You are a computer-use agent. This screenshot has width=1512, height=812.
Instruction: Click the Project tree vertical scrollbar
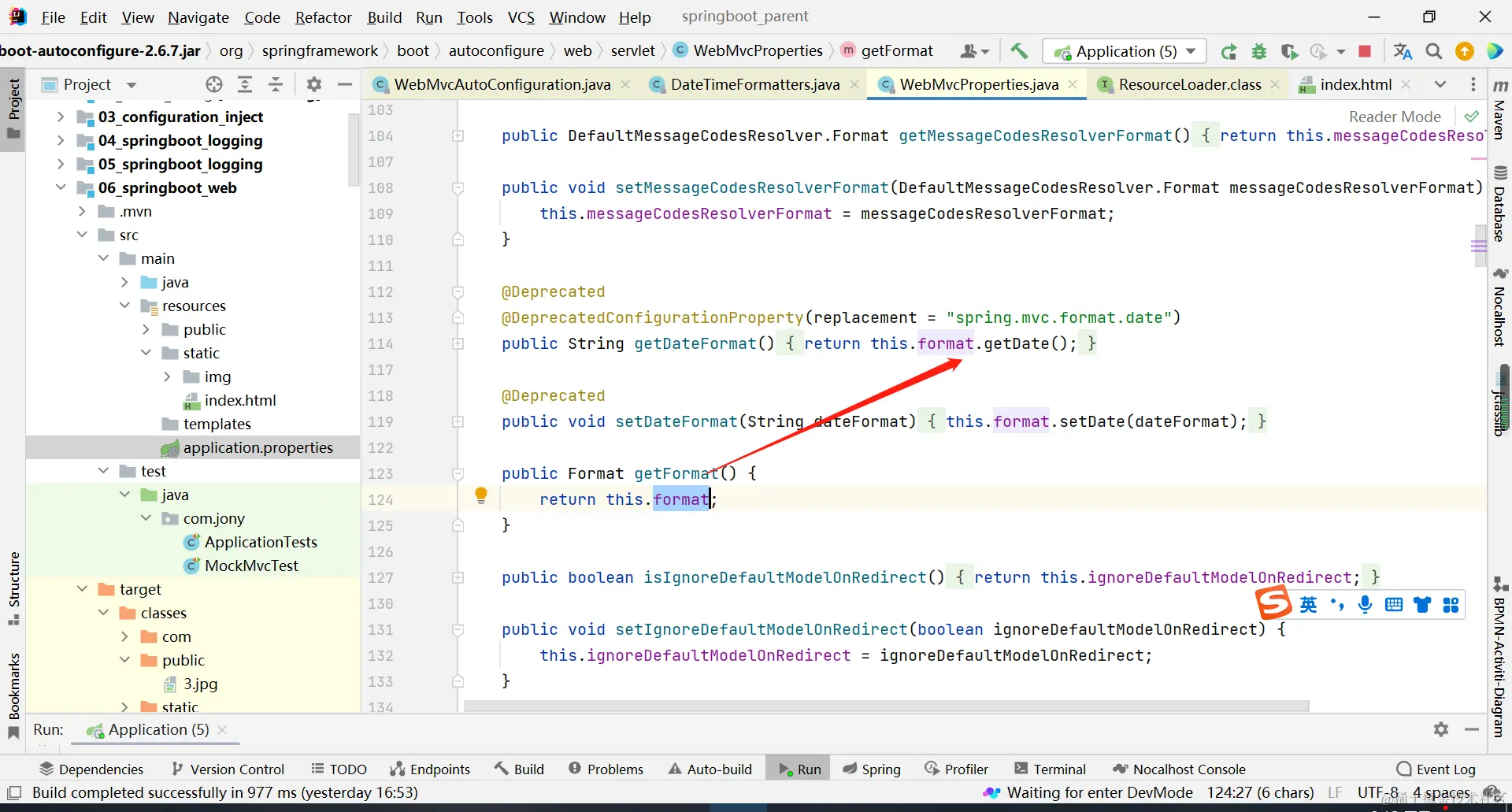click(x=354, y=150)
